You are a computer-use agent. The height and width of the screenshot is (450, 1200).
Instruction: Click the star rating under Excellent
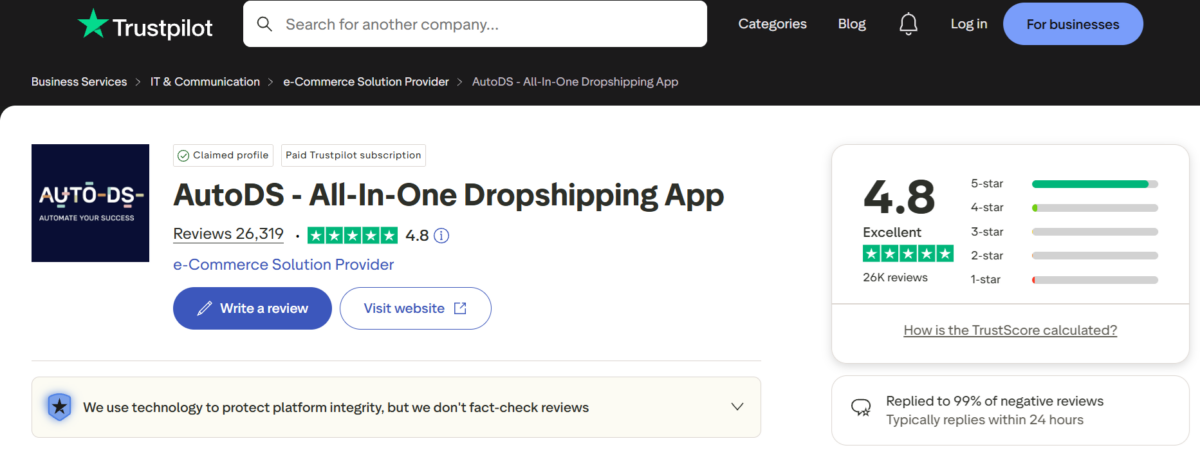(908, 254)
